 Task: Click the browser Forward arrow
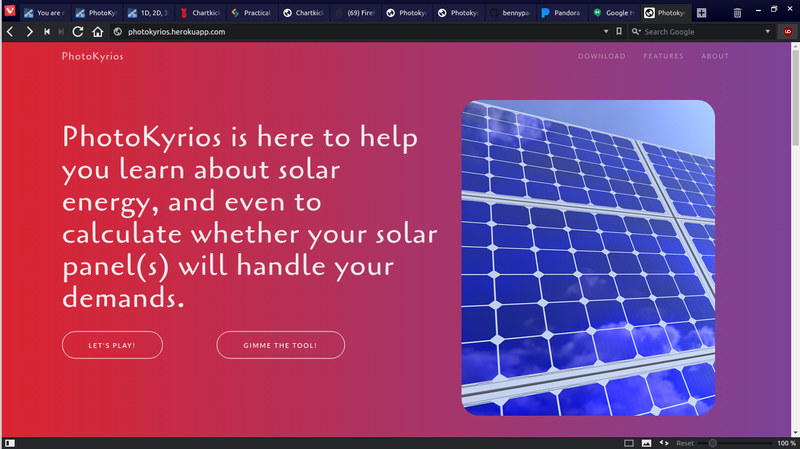(x=29, y=32)
